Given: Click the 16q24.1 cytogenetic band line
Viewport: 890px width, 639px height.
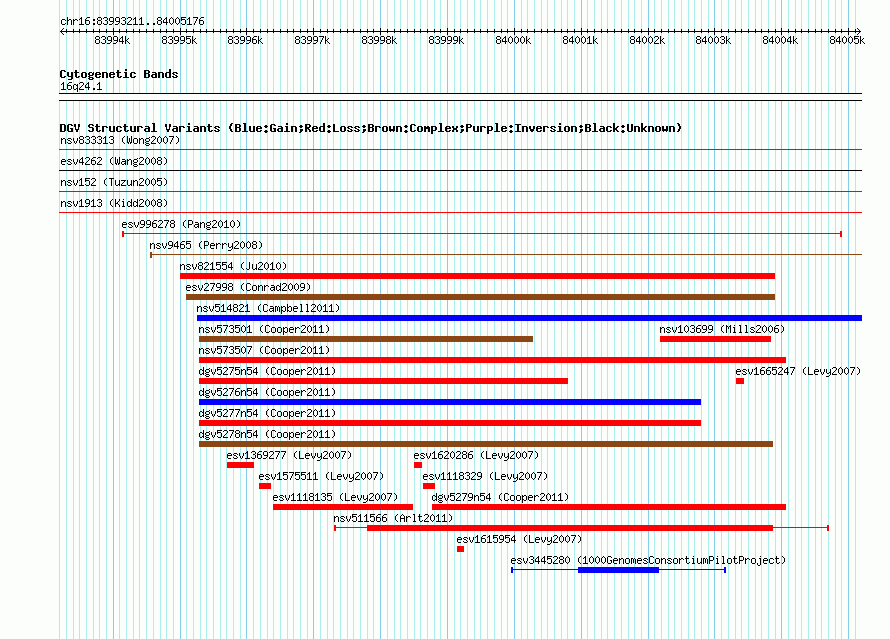Looking at the screenshot, I should (x=460, y=97).
